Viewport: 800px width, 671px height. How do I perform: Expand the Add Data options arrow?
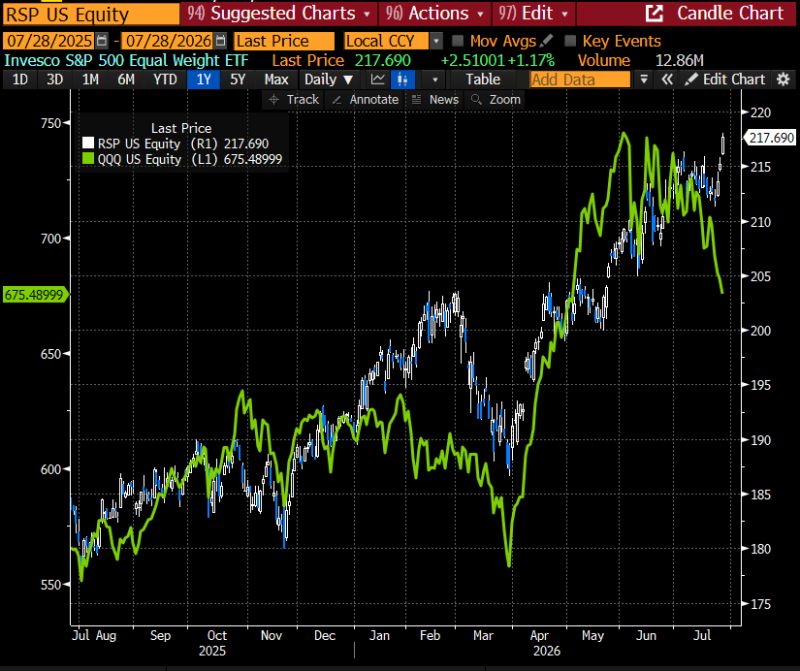[644, 80]
